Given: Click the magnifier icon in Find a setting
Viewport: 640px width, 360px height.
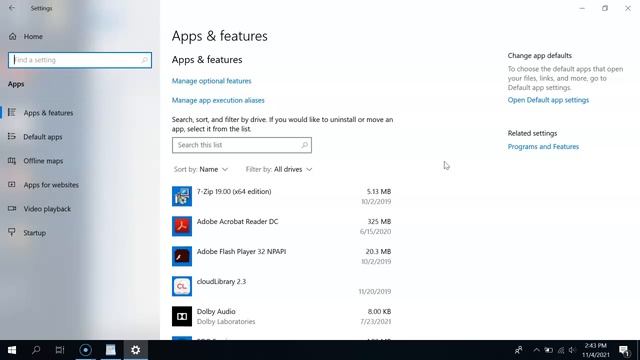Looking at the screenshot, I should [144, 60].
